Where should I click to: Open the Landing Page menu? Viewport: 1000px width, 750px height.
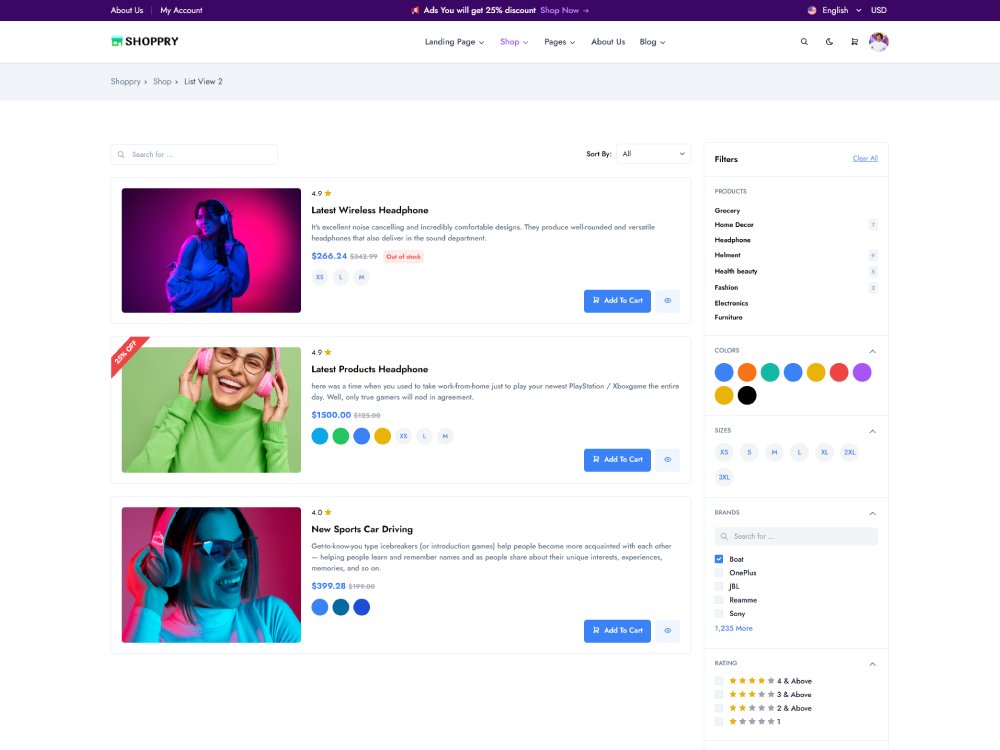coord(454,42)
